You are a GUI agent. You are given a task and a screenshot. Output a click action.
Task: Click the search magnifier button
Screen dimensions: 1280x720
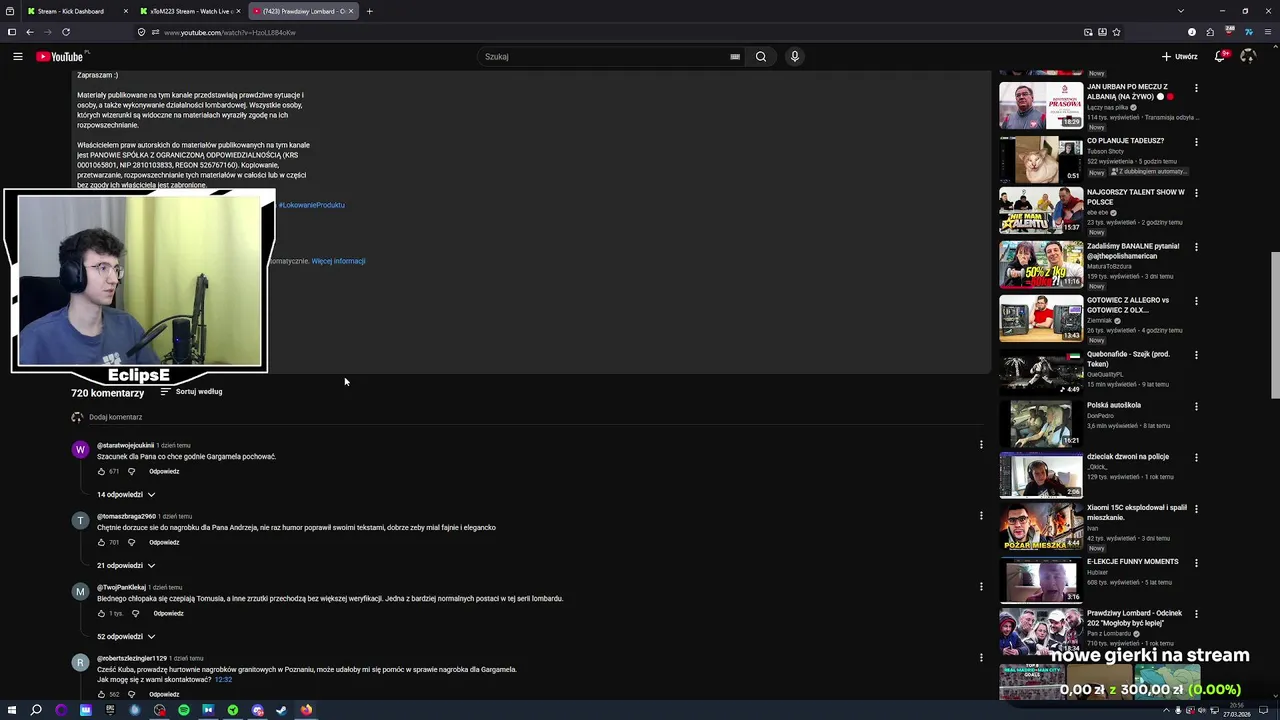761,56
